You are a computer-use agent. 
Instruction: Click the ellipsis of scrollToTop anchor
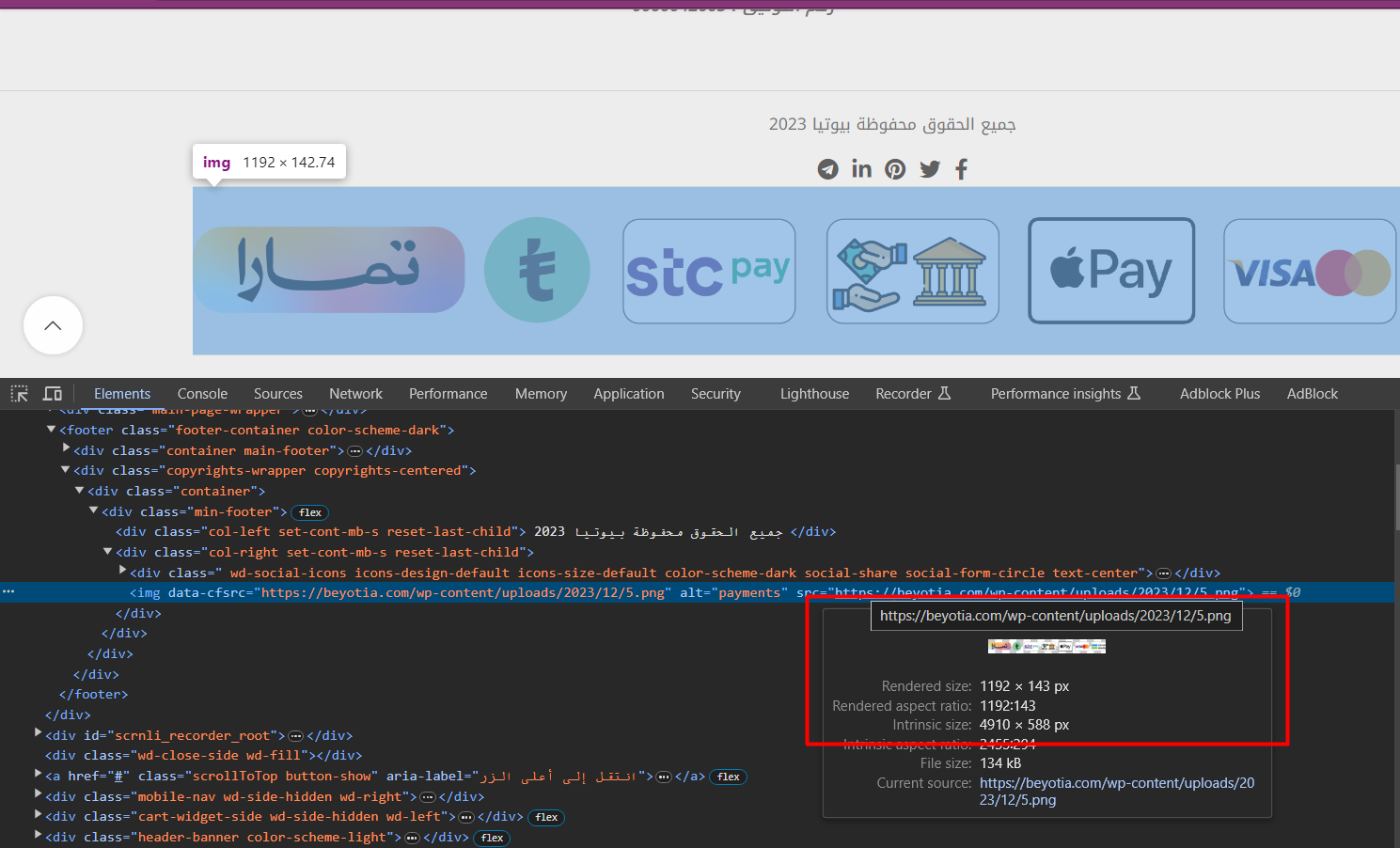tap(664, 777)
